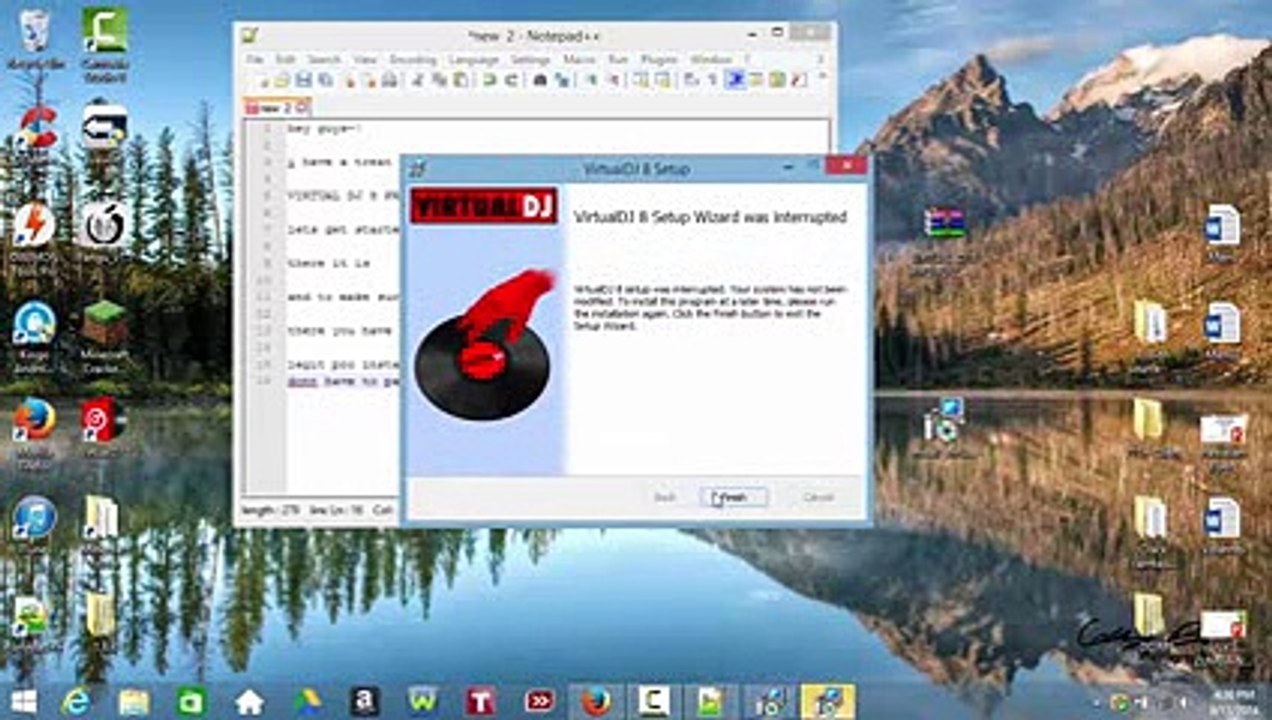Click the Save All icon in Notepad++ toolbar
Screen dimensions: 1272x720
coord(324,80)
